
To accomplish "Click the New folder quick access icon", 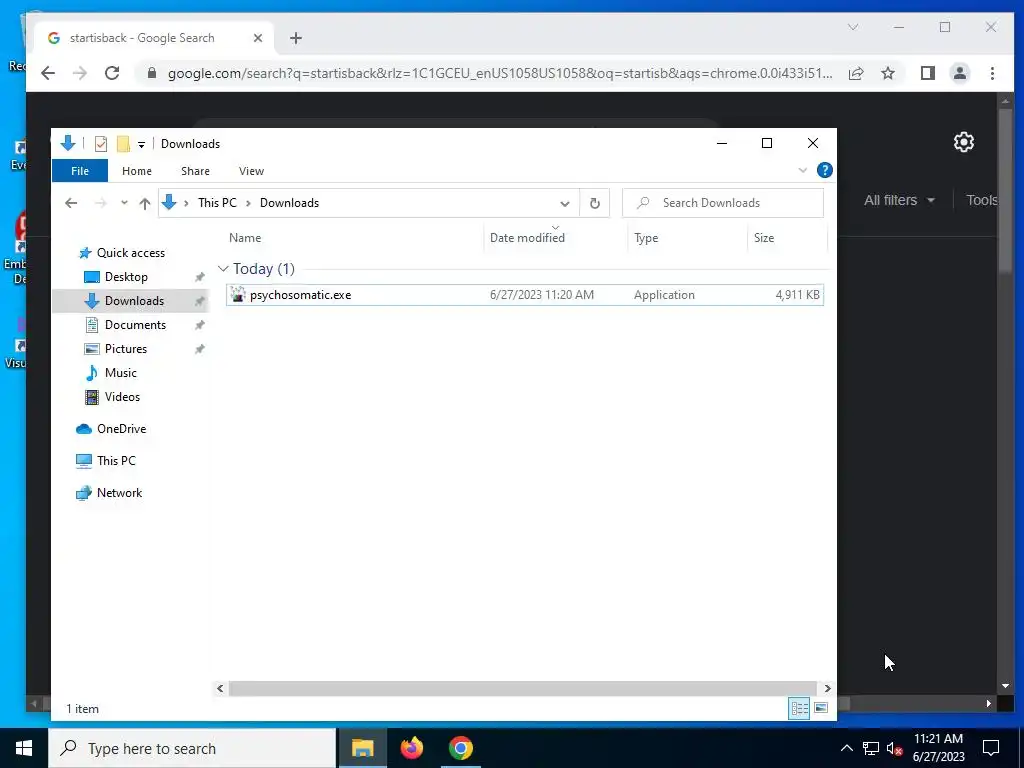I will tap(123, 144).
